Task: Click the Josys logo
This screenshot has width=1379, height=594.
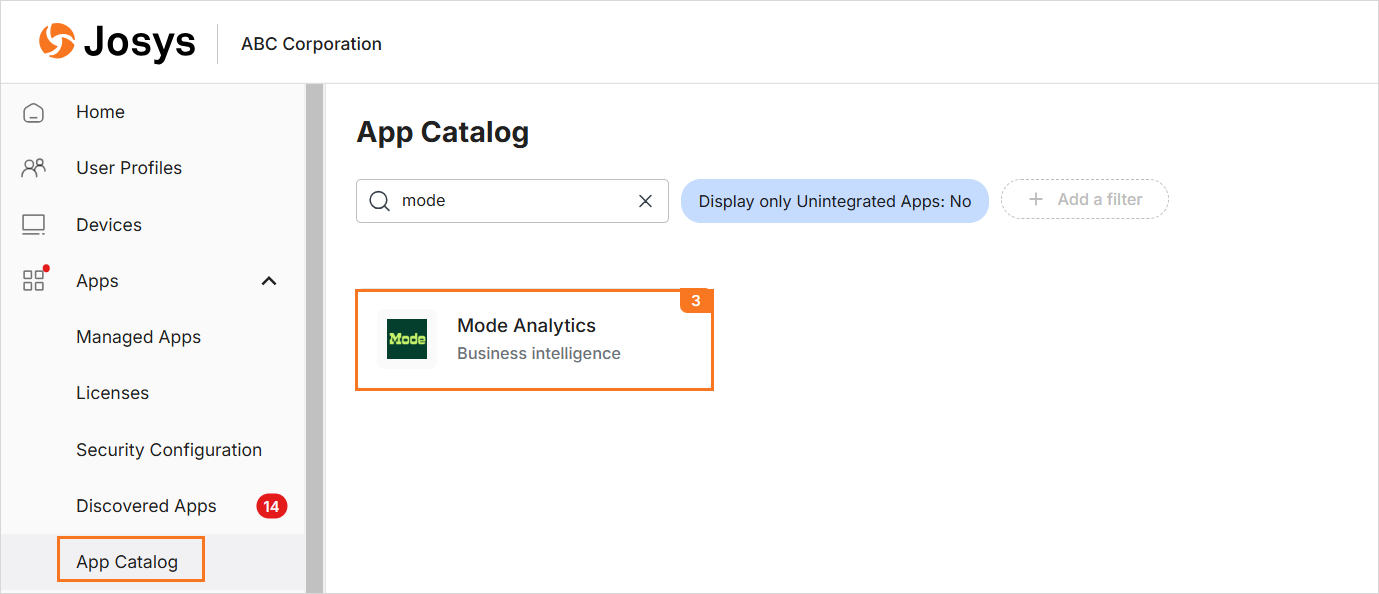Action: pos(117,43)
